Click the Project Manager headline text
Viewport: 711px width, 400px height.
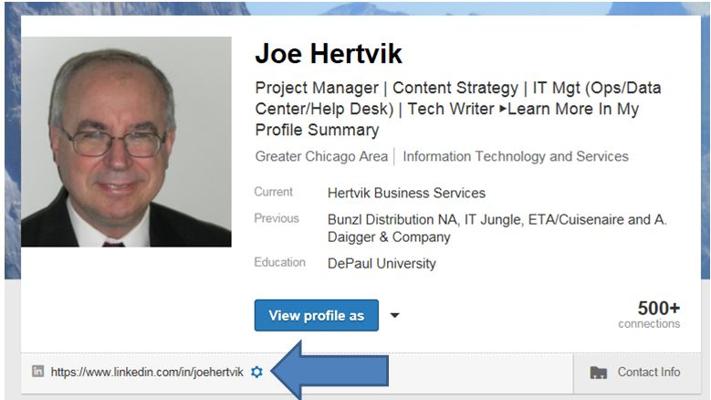[317, 88]
